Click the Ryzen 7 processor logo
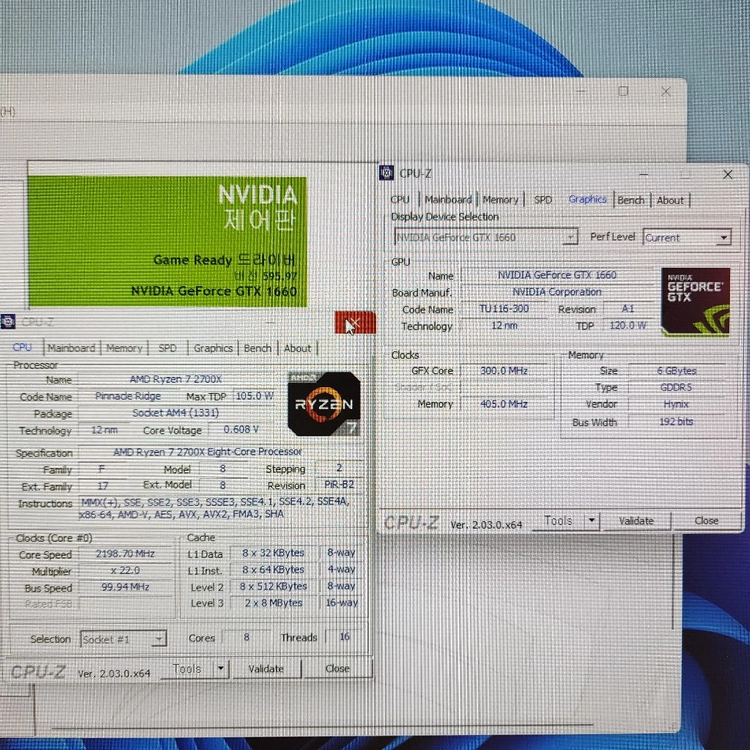 [324, 404]
